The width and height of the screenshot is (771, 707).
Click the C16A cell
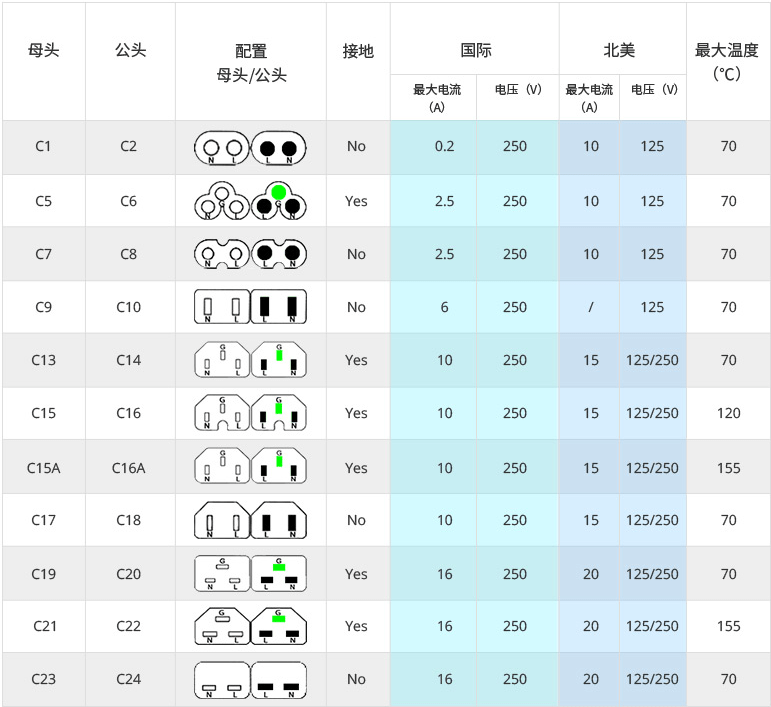pos(128,468)
